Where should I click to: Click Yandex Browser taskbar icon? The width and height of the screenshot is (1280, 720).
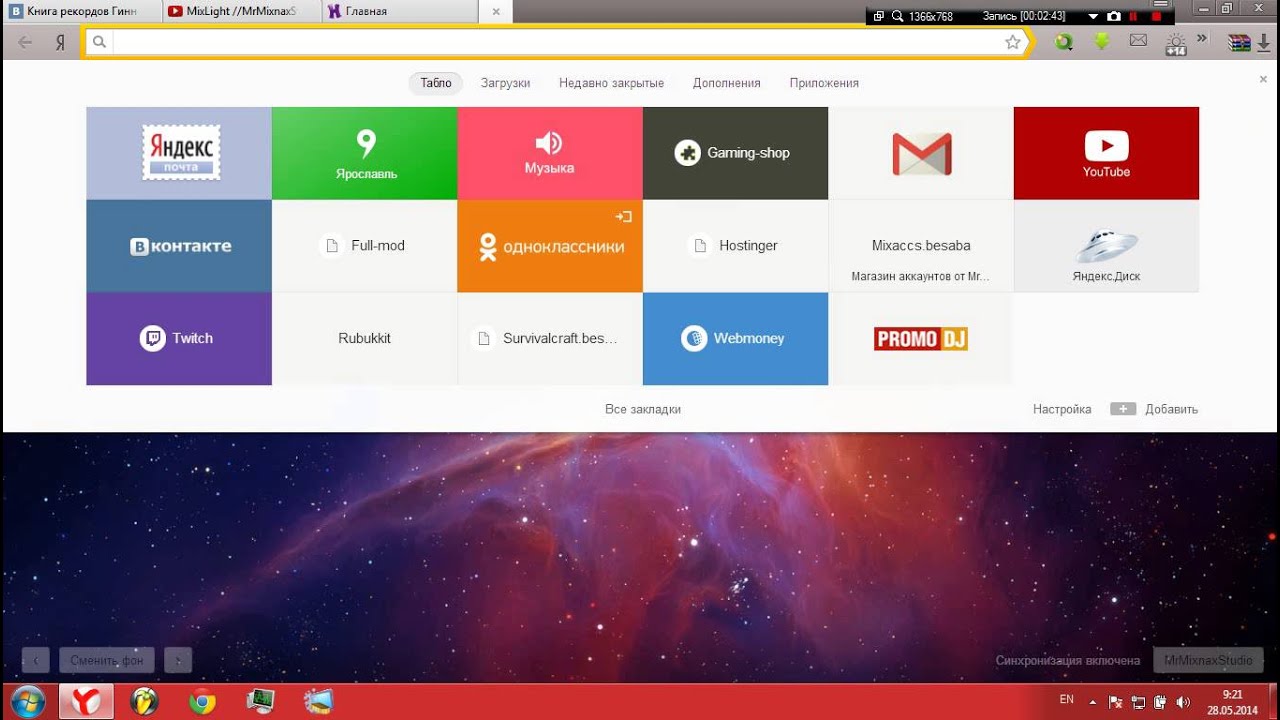(86, 701)
